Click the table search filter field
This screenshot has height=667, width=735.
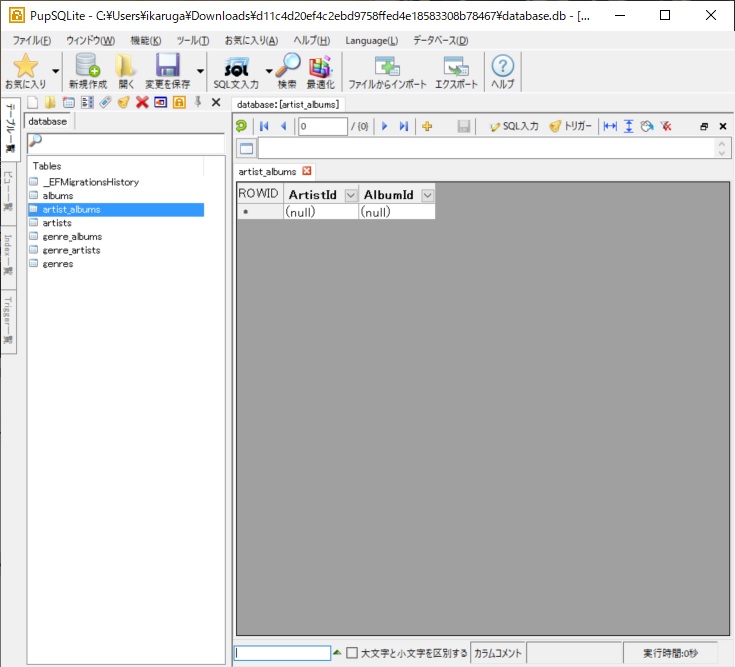(x=126, y=141)
